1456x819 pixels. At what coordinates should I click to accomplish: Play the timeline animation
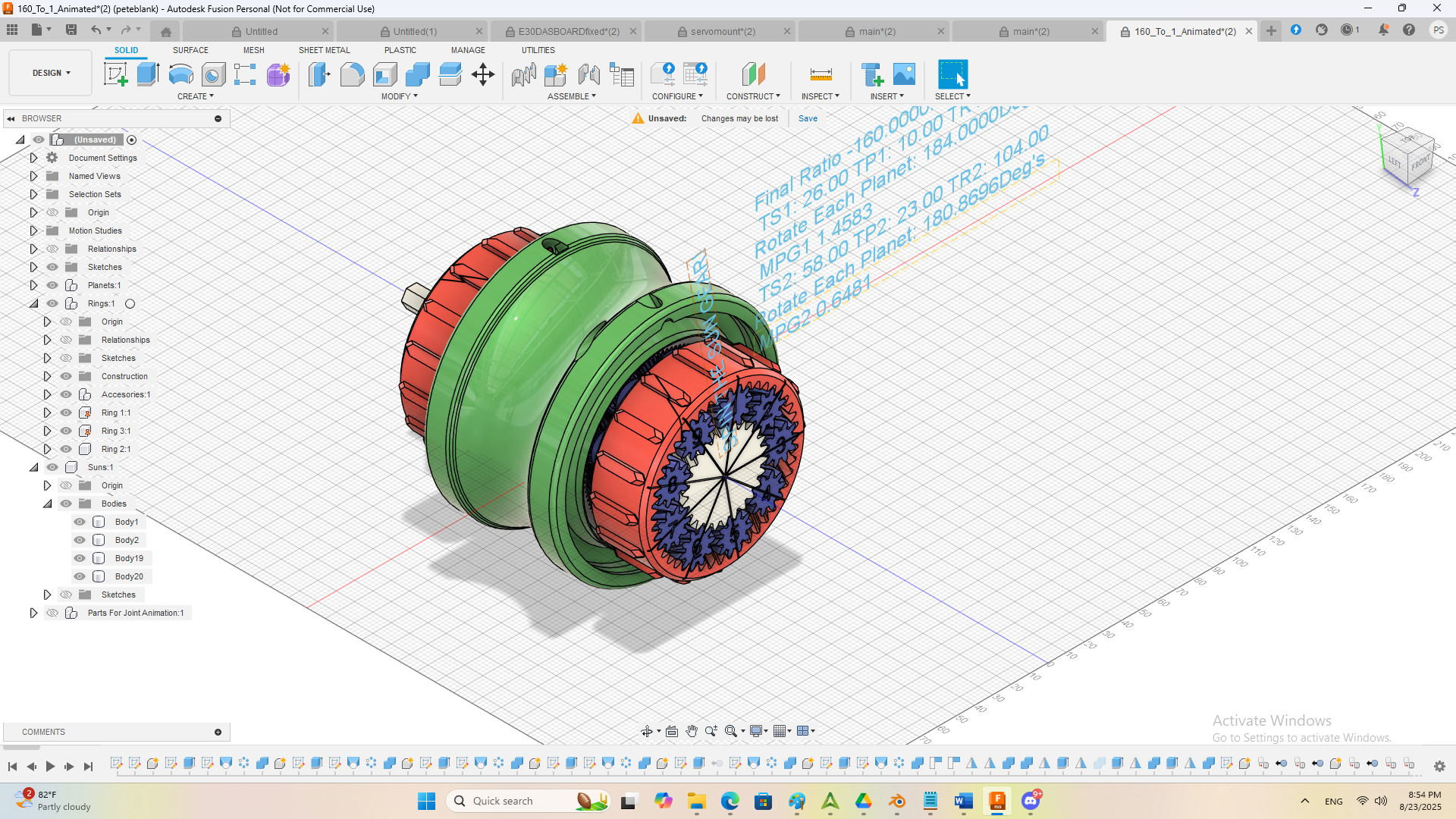tap(50, 767)
